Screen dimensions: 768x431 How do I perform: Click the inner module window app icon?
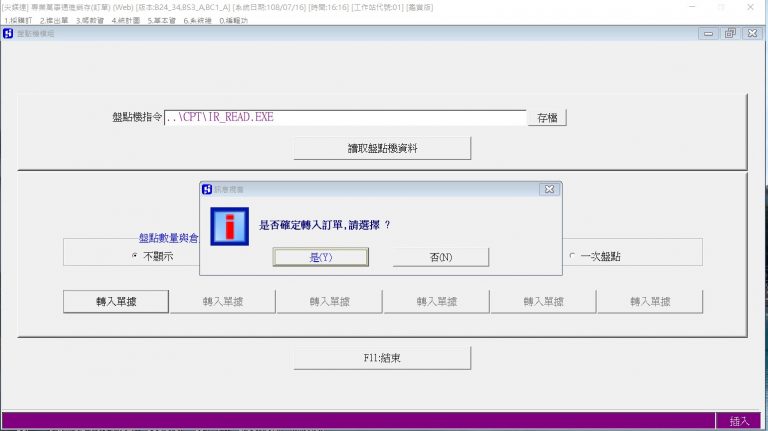pos(8,33)
